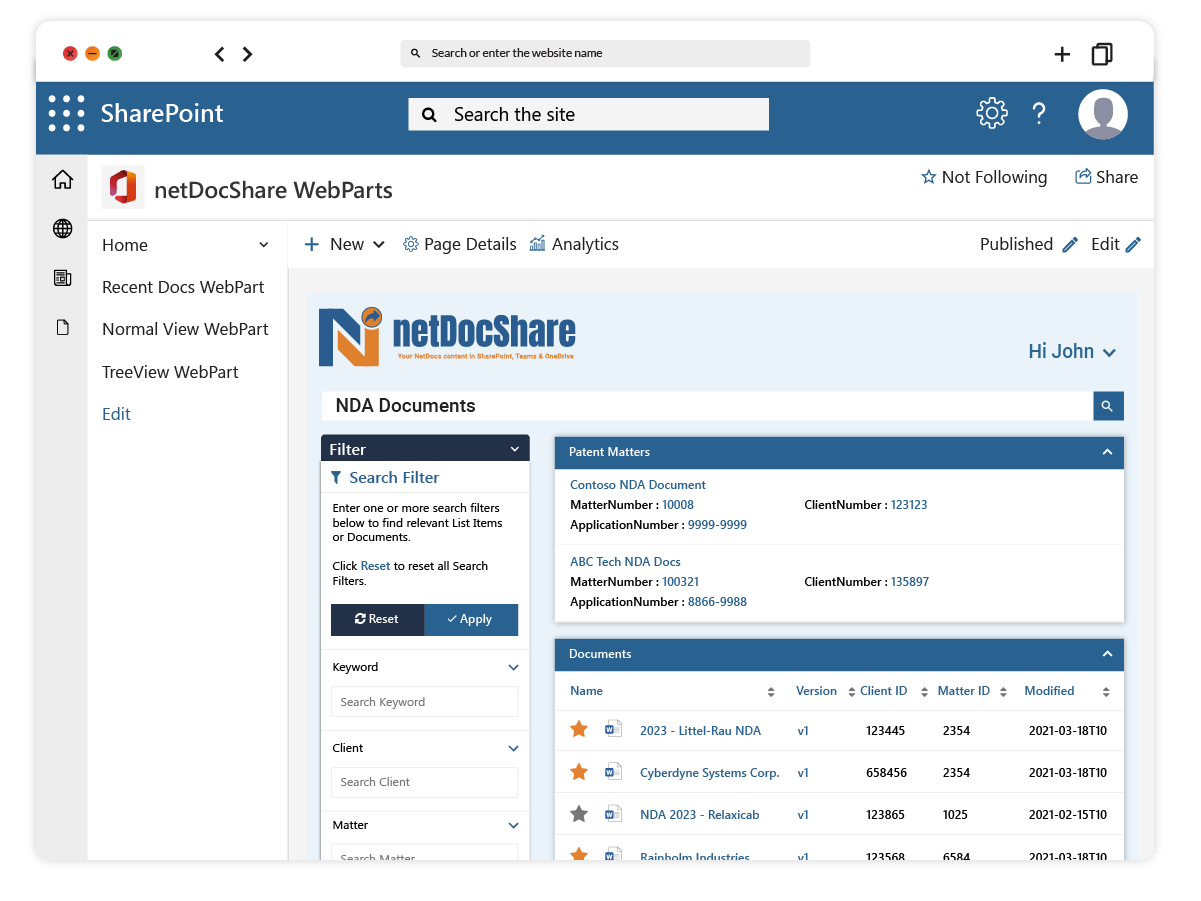
Task: Click Edit in page toolbar
Action: [x=1116, y=244]
